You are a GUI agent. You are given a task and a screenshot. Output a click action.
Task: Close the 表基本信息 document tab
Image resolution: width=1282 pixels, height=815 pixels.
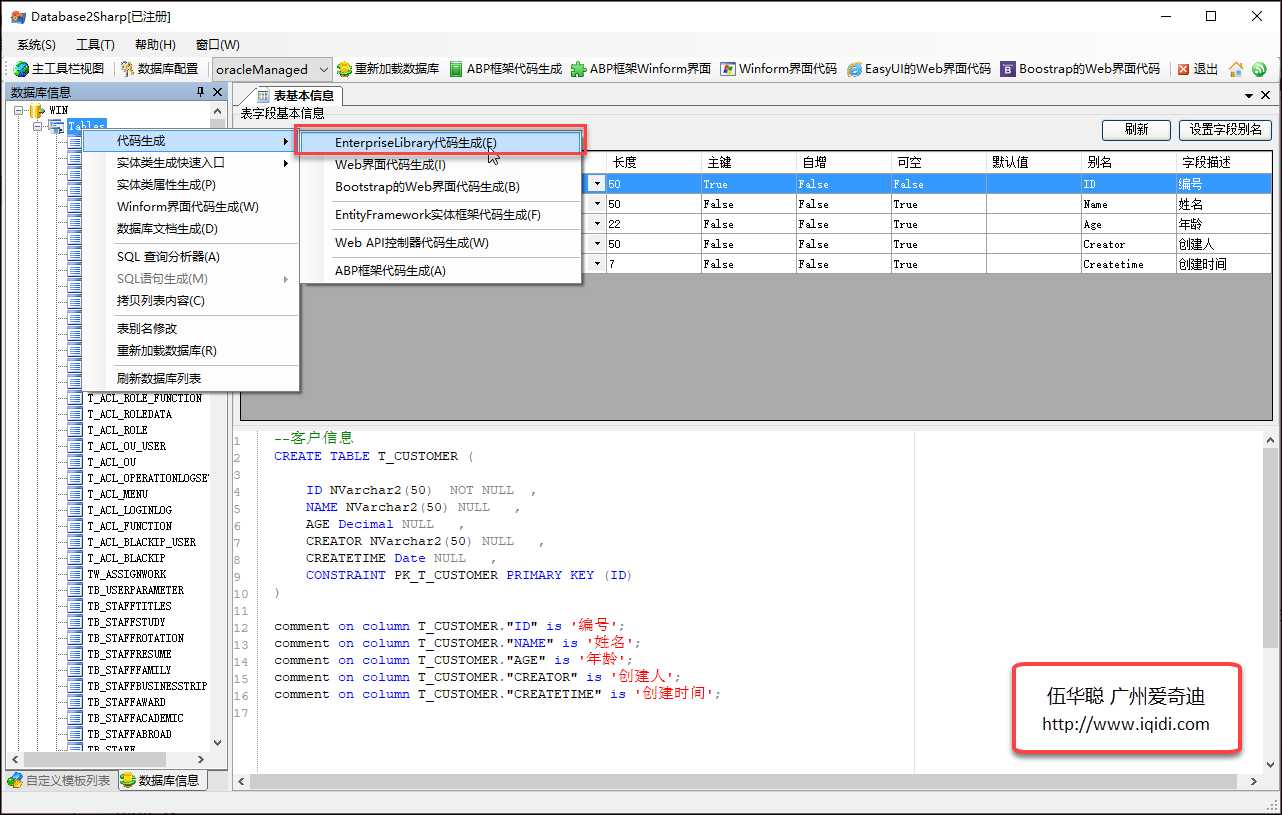(1265, 95)
